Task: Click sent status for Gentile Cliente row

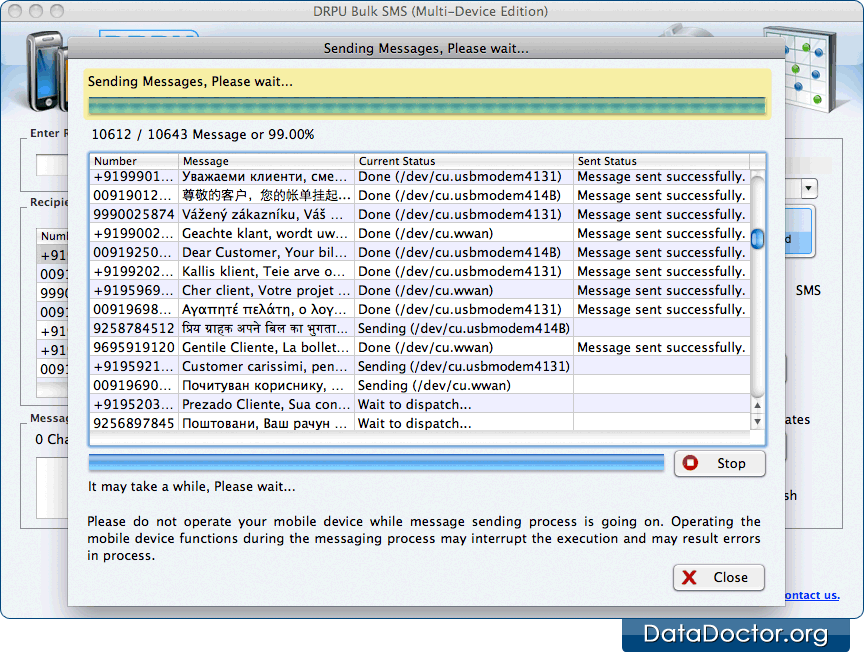Action: [661, 348]
